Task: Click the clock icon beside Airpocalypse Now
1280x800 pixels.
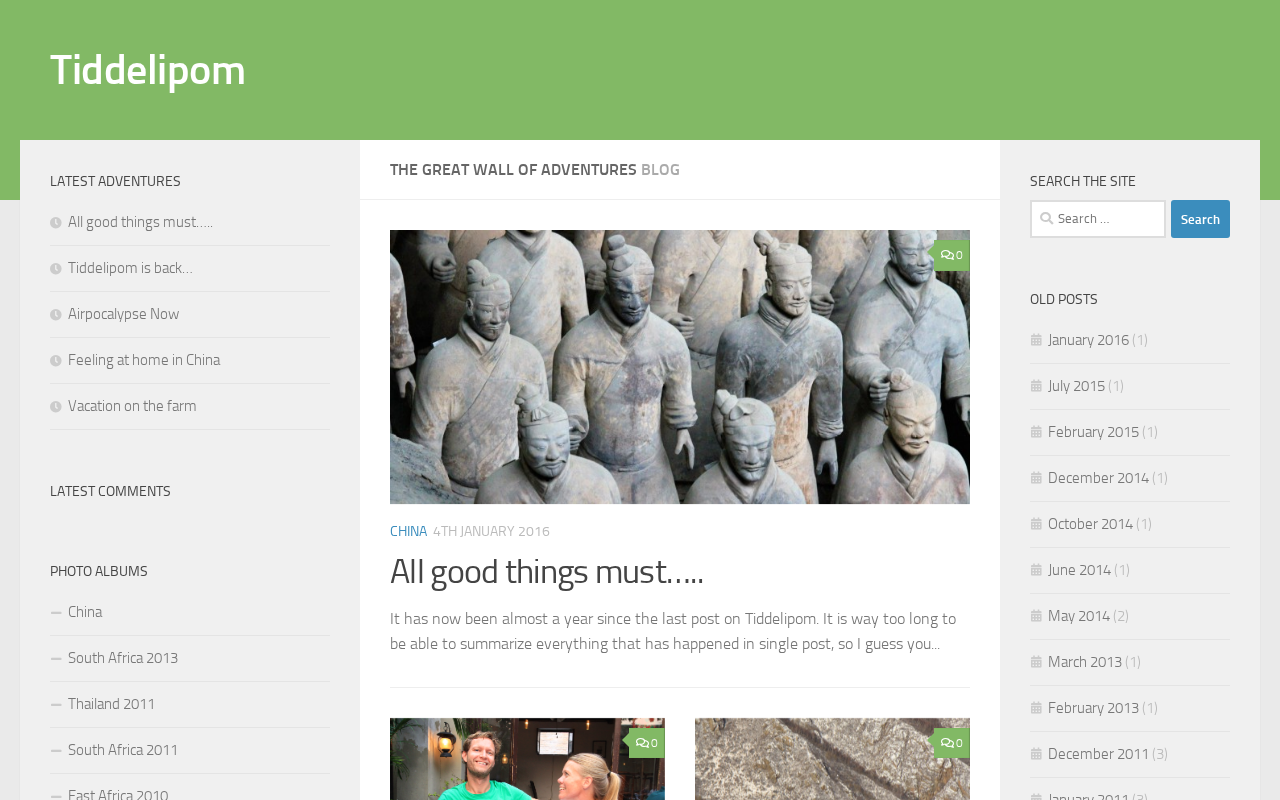Action: coord(56,315)
